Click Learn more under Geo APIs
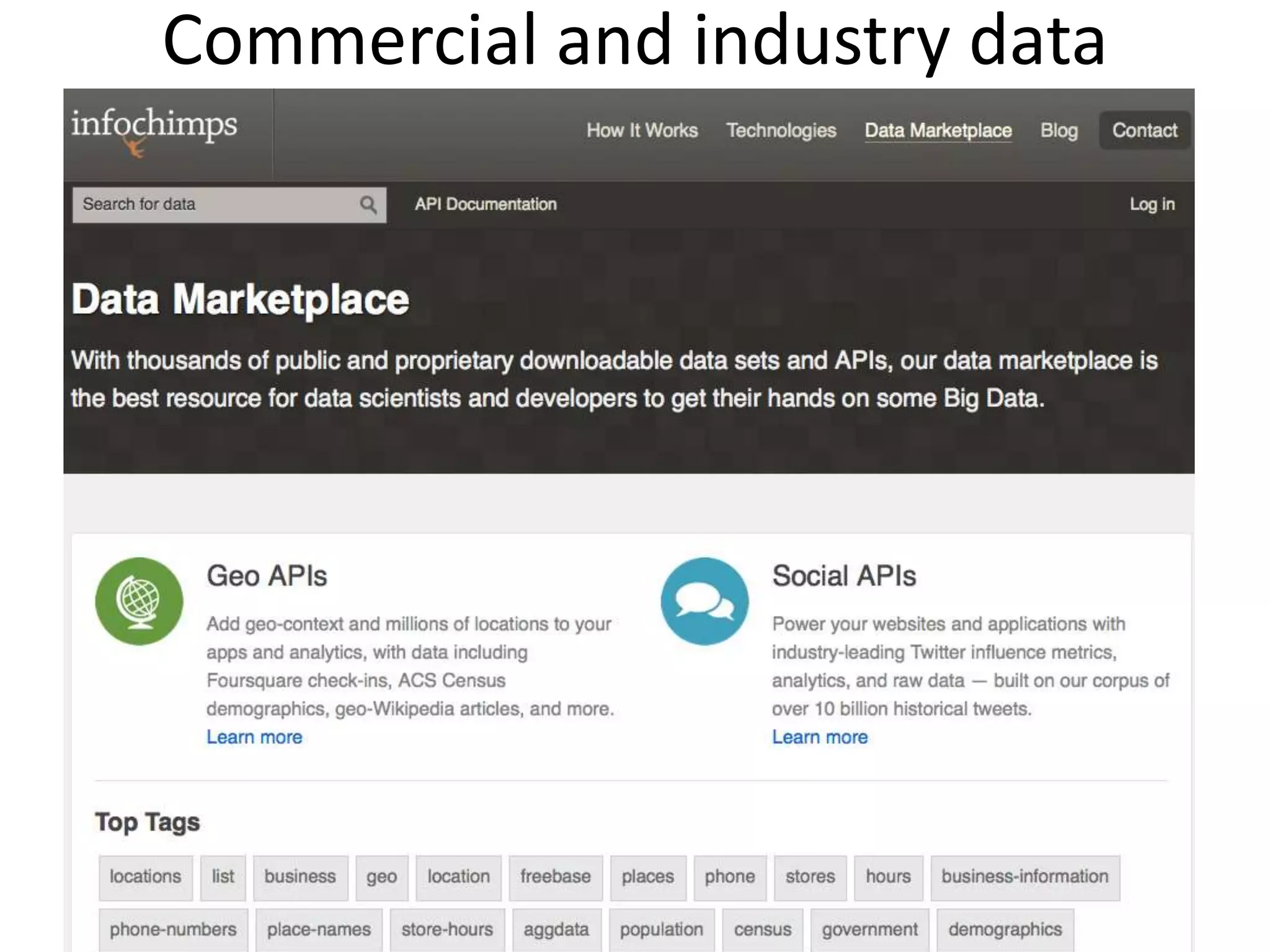1270x952 pixels. 254,737
